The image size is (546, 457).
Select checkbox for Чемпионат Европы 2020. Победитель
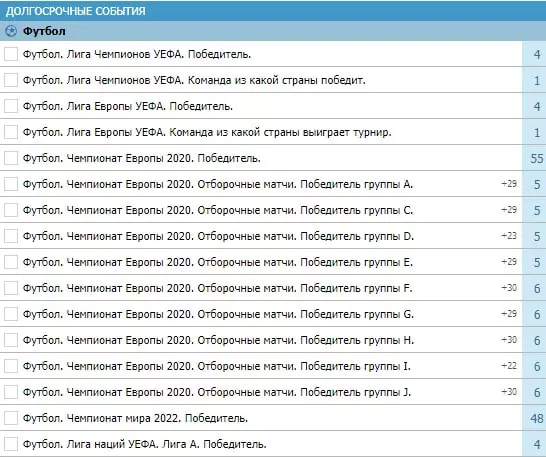[x=11, y=158]
